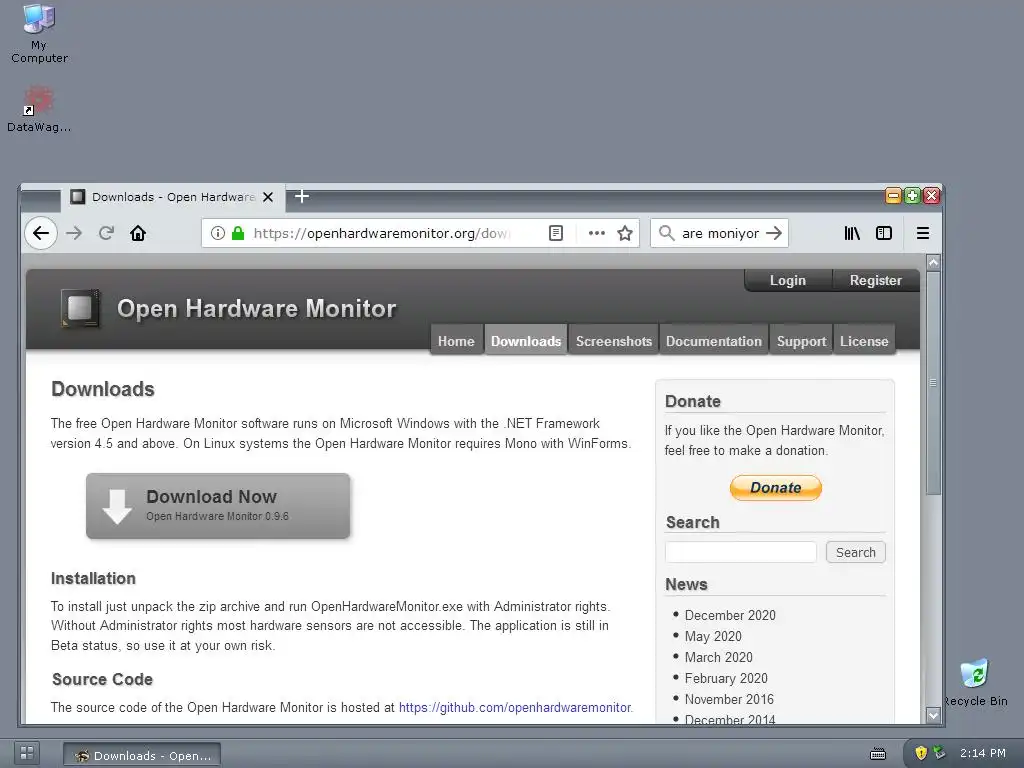Open the Screenshots navigation tab
This screenshot has height=768, width=1024.
pos(614,341)
